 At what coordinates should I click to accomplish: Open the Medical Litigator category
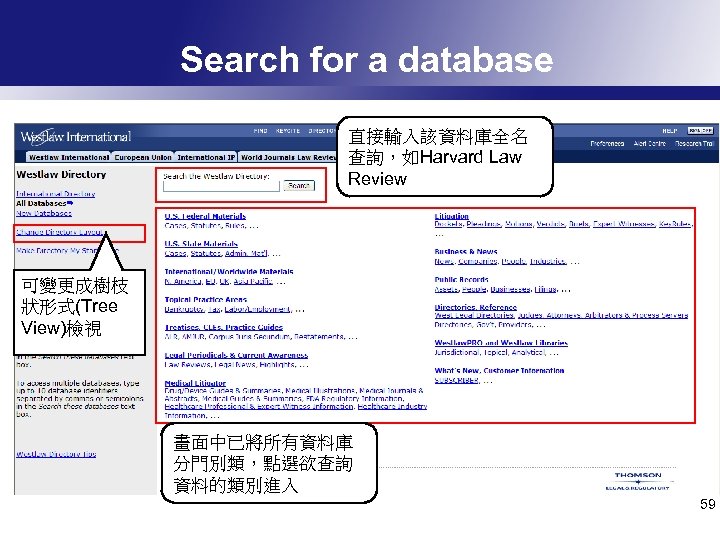click(x=195, y=383)
